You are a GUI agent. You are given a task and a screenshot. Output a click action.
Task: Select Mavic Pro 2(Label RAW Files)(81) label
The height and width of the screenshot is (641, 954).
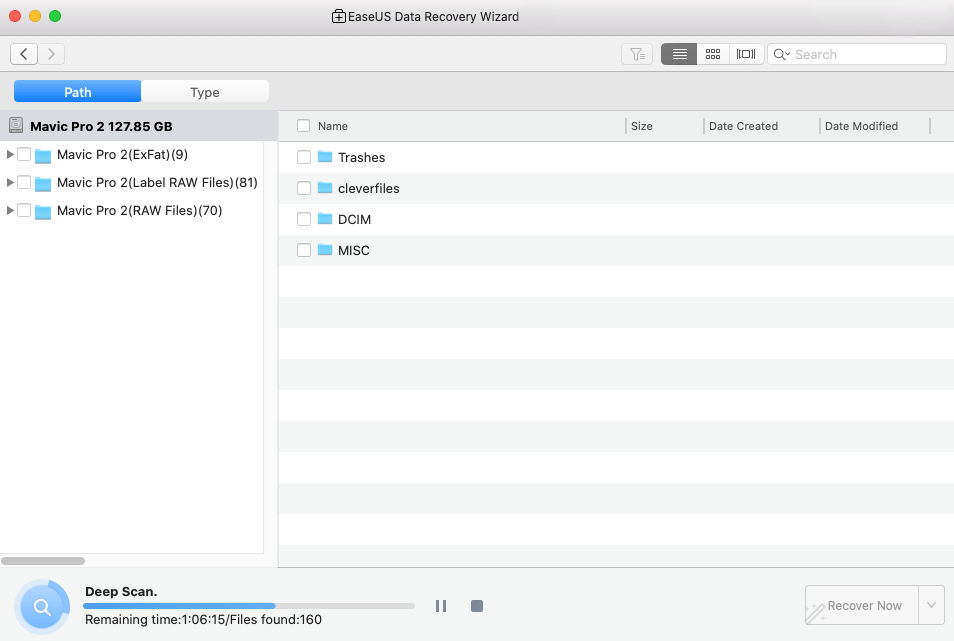(x=157, y=182)
